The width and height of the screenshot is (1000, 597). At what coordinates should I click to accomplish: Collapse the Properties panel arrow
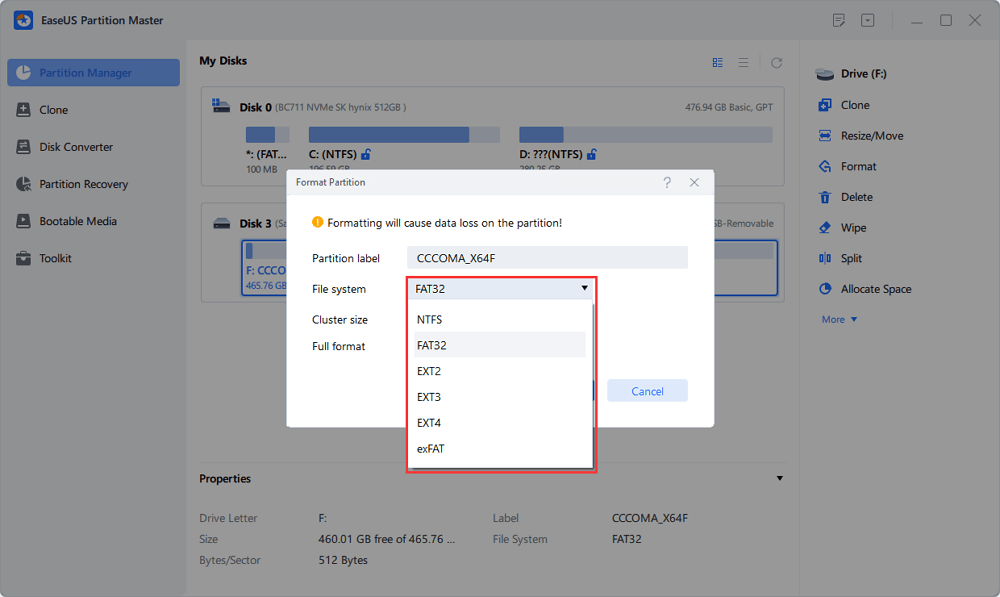click(779, 478)
